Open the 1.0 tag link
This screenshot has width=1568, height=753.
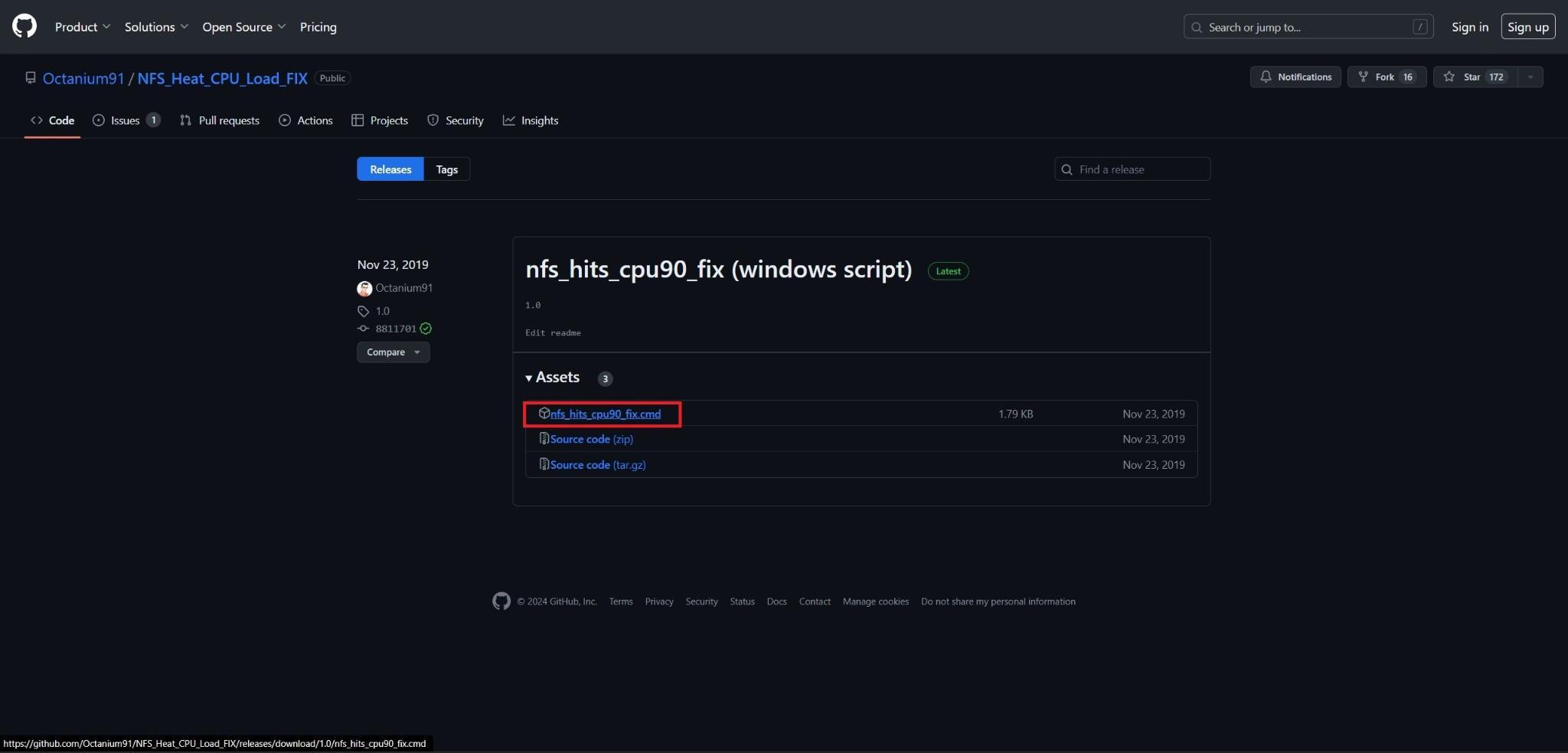382,311
